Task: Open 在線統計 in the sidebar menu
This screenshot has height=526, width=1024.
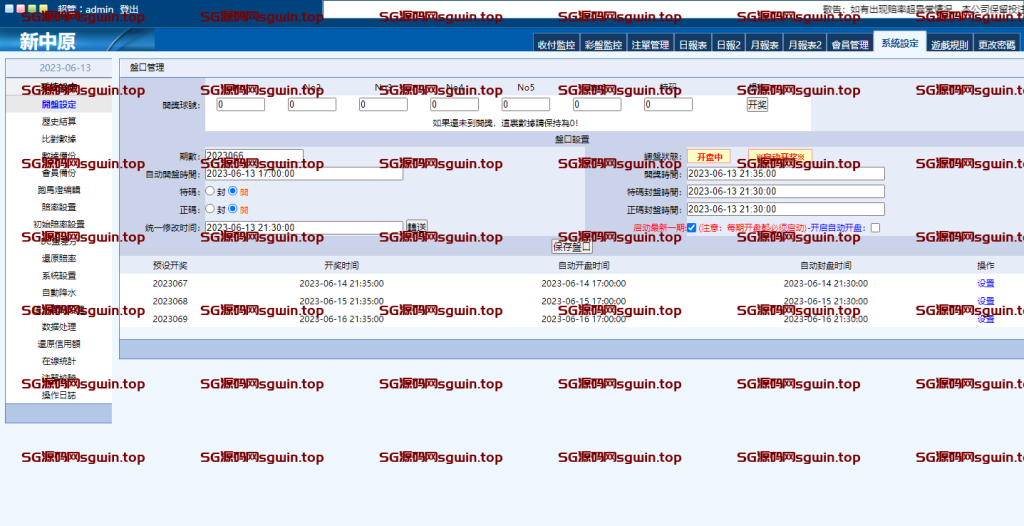Action: coord(58,360)
